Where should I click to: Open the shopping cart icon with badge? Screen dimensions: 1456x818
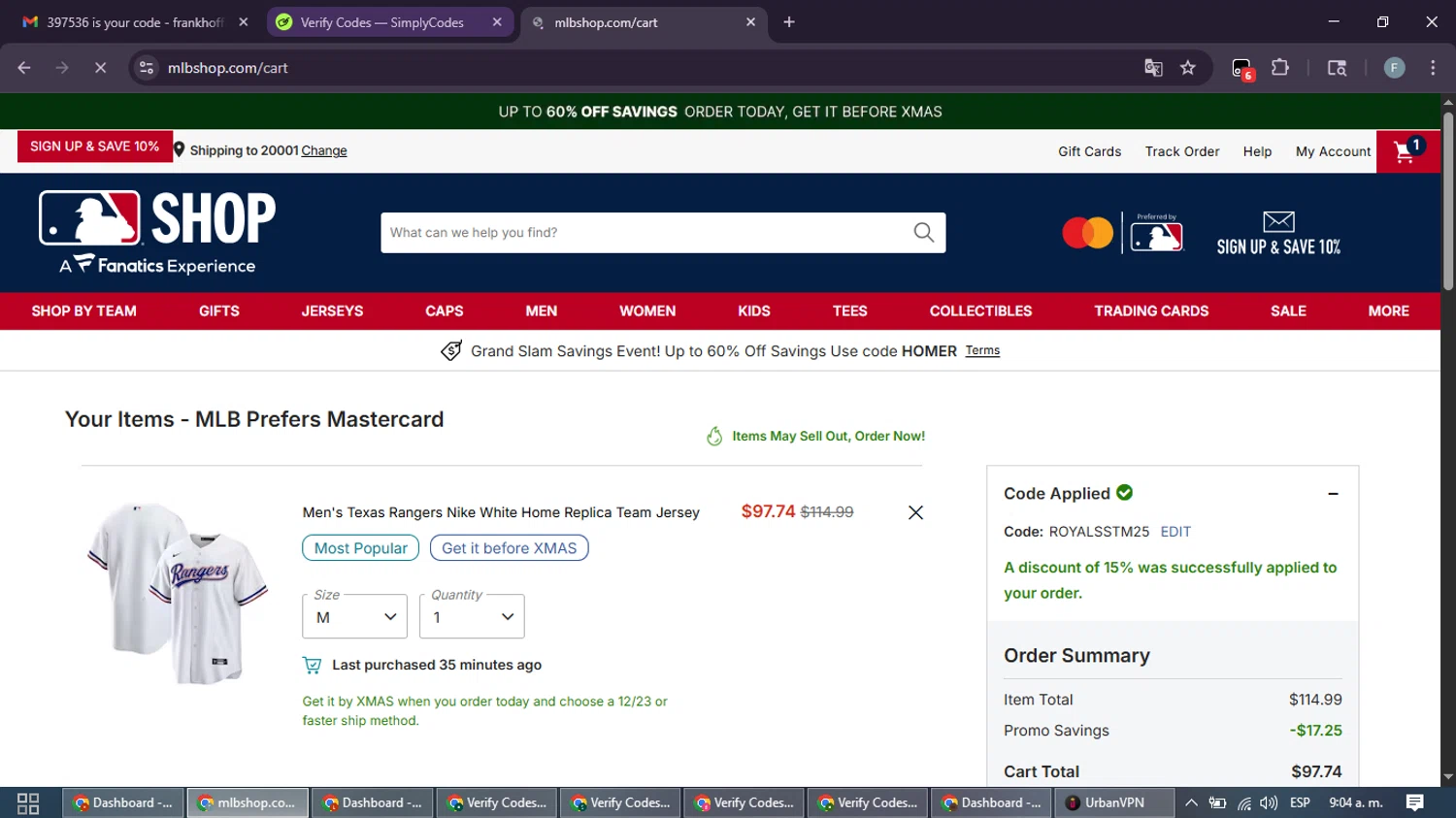[1407, 151]
